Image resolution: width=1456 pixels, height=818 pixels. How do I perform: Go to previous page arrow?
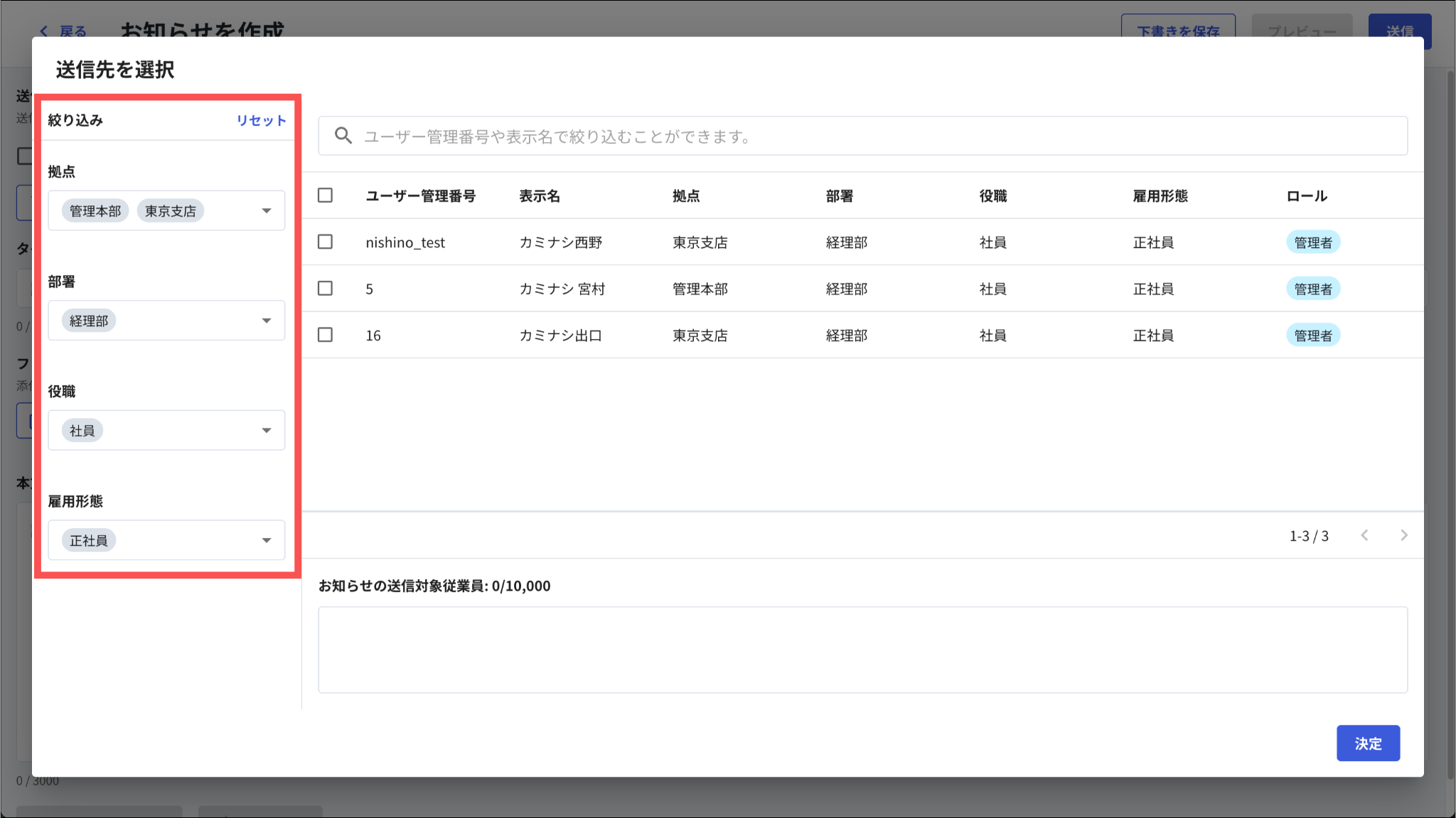tap(1364, 535)
